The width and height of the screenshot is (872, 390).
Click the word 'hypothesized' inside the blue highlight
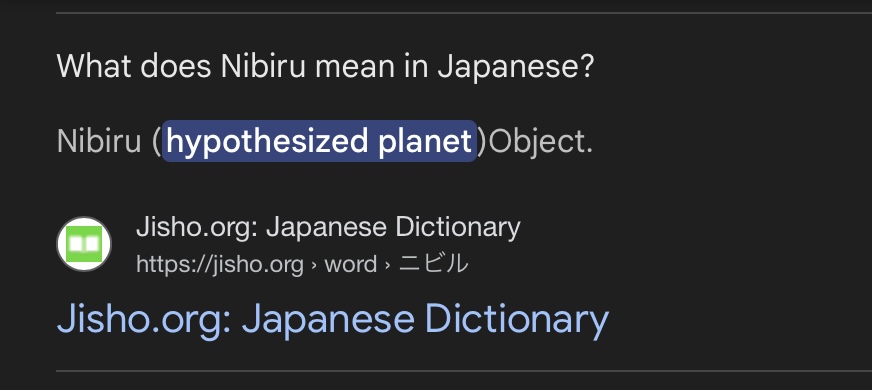(x=267, y=142)
